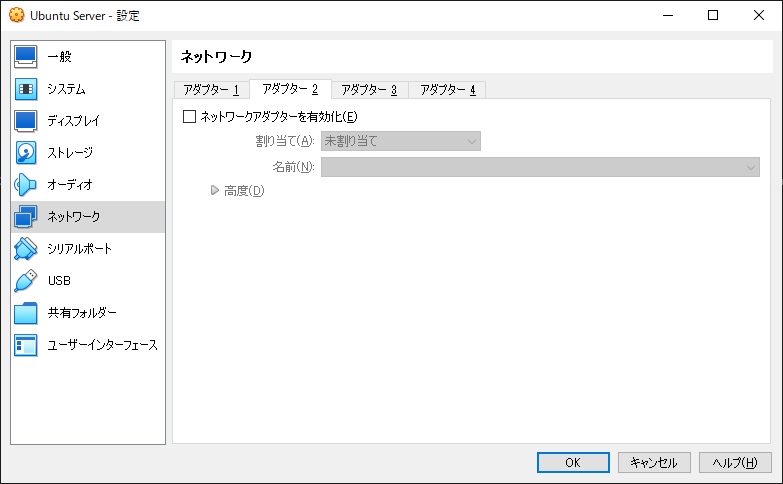Open the 共有フォルダー settings category
Viewport: 783px width, 484px height.
[x=88, y=313]
